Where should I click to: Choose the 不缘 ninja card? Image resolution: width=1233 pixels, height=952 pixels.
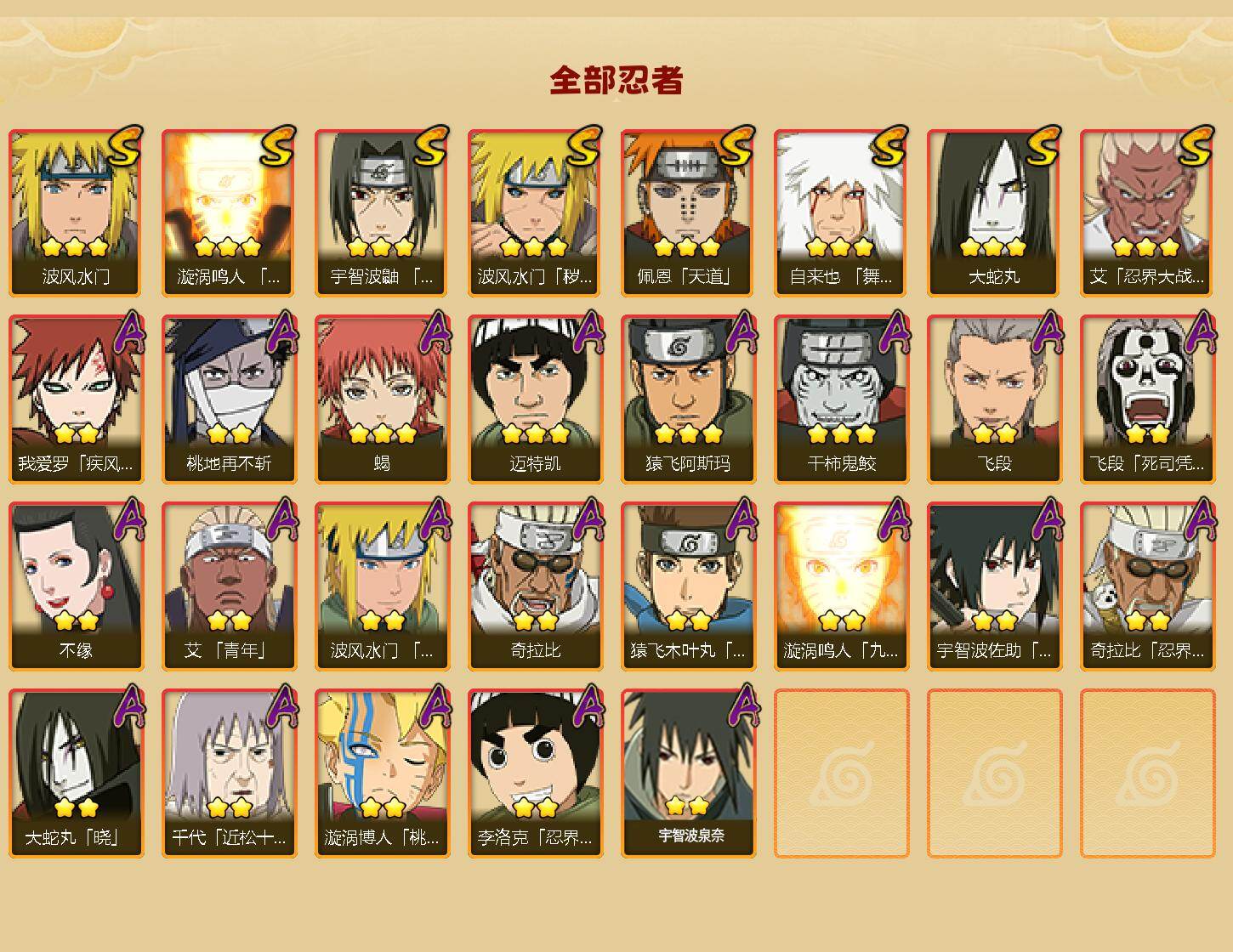76,586
